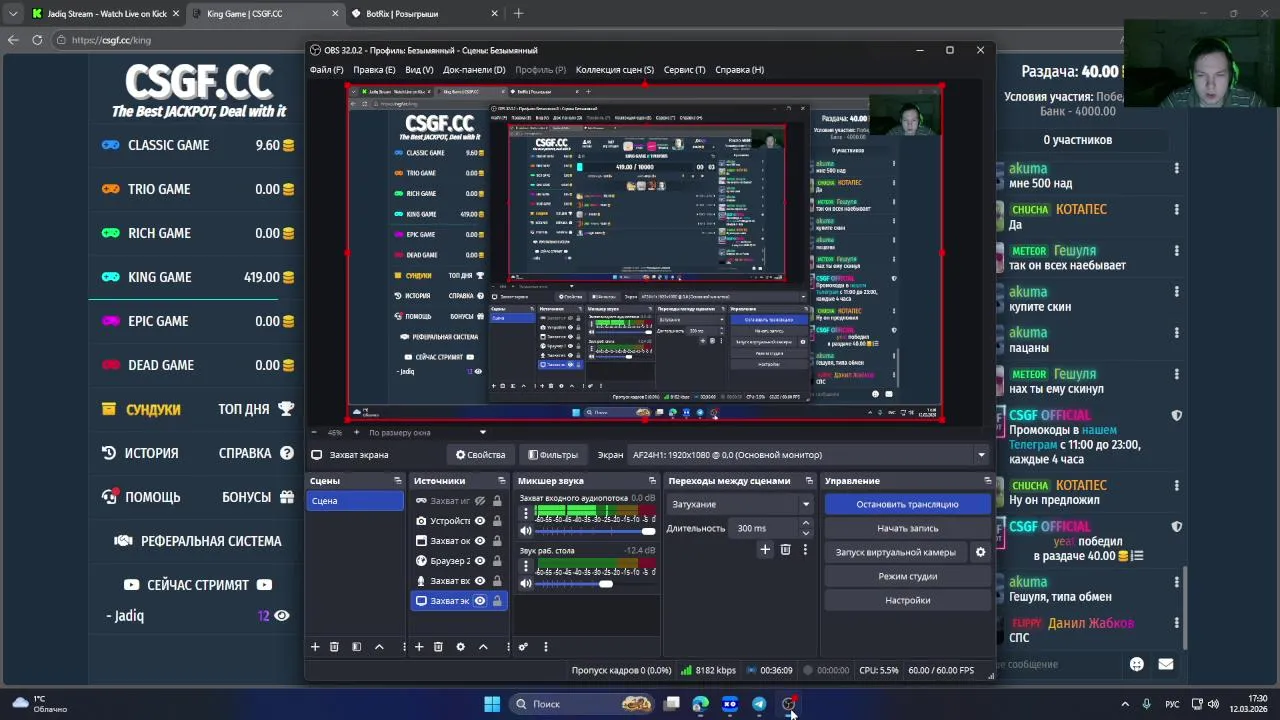Click Остановить трансляцию button
Viewport: 1280px width, 720px height.
click(907, 504)
